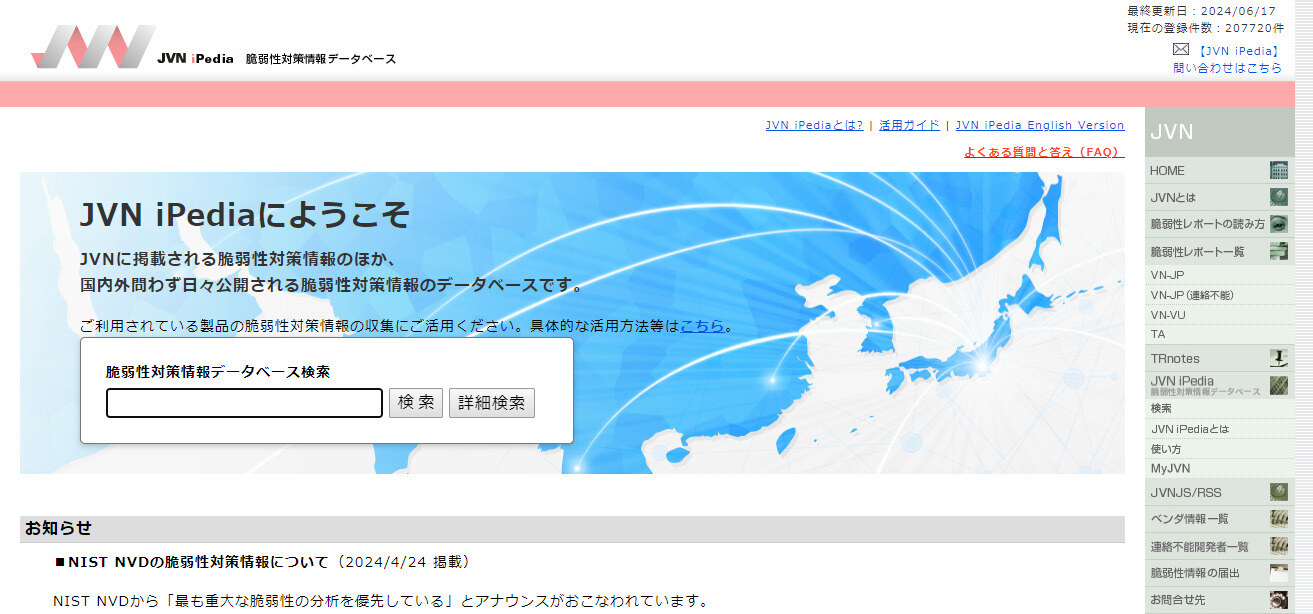This screenshot has height=614, width=1313.
Task: Click the HOME icon in the sidebar
Action: pos(1279,170)
